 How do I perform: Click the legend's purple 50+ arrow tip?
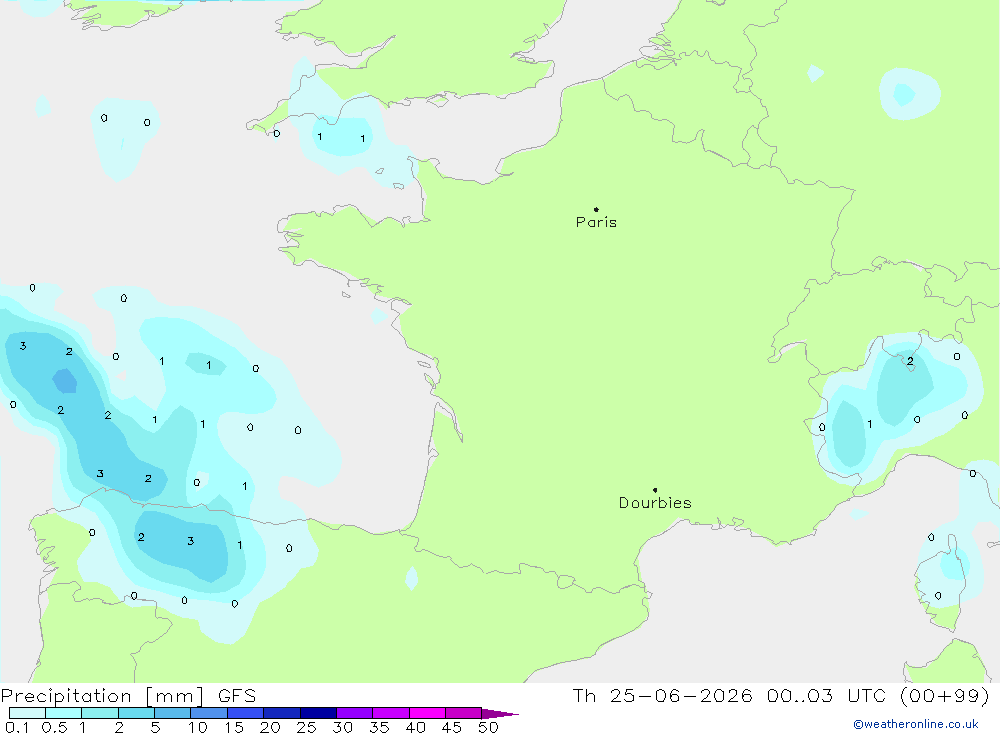(x=501, y=713)
